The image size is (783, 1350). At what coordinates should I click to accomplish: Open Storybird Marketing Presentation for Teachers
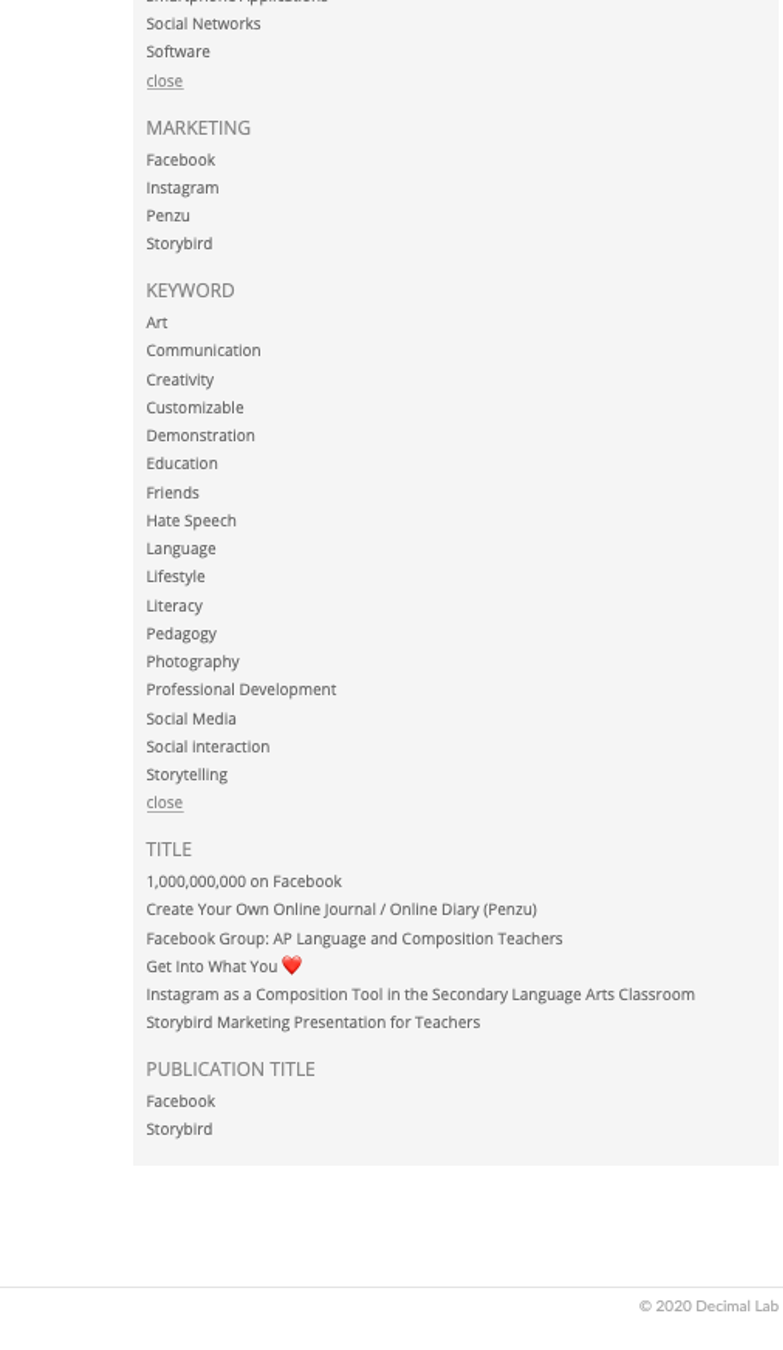point(313,1023)
